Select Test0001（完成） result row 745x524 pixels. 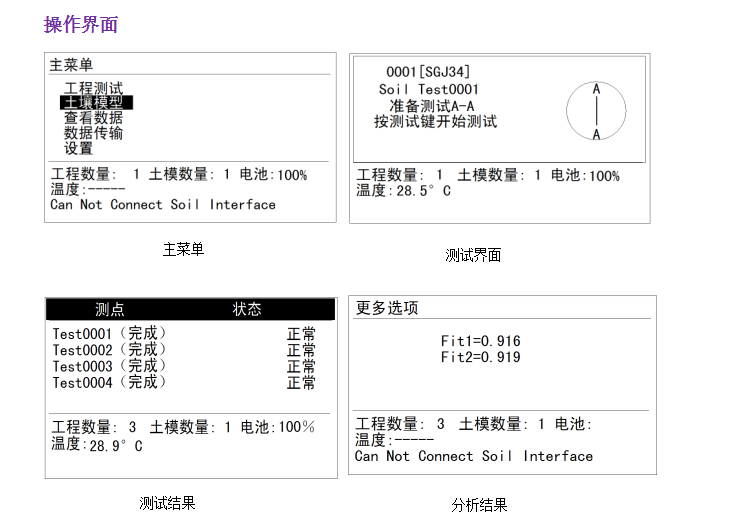coord(110,334)
